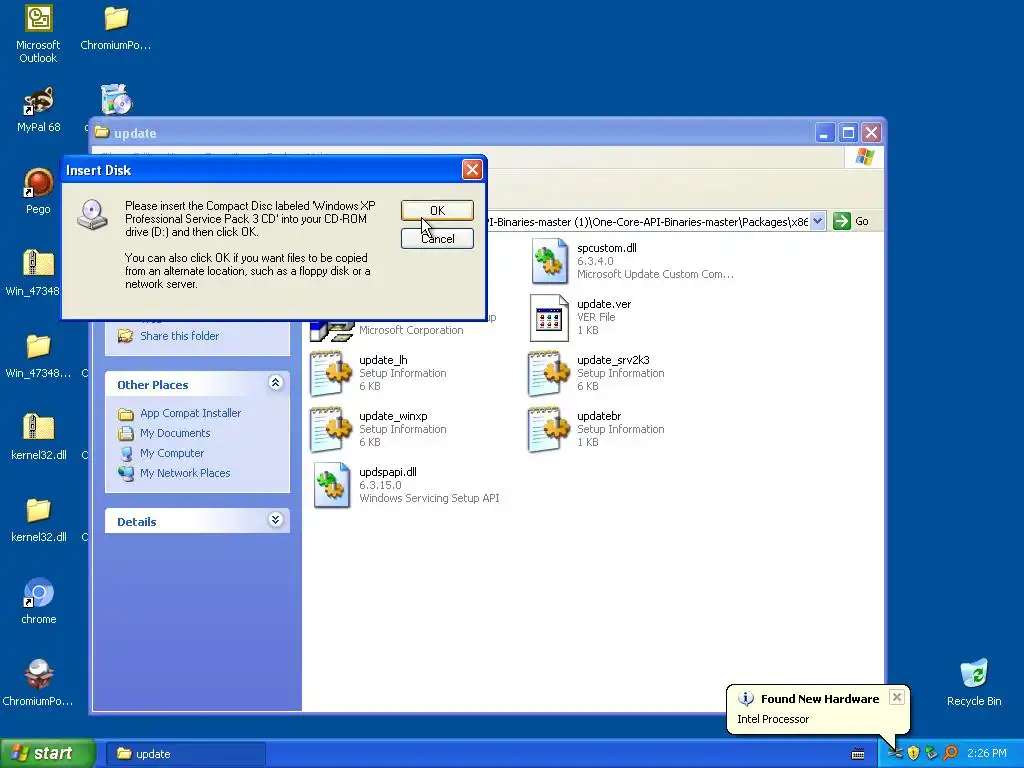Click the info icon in Found New Hardware balloon

746,699
